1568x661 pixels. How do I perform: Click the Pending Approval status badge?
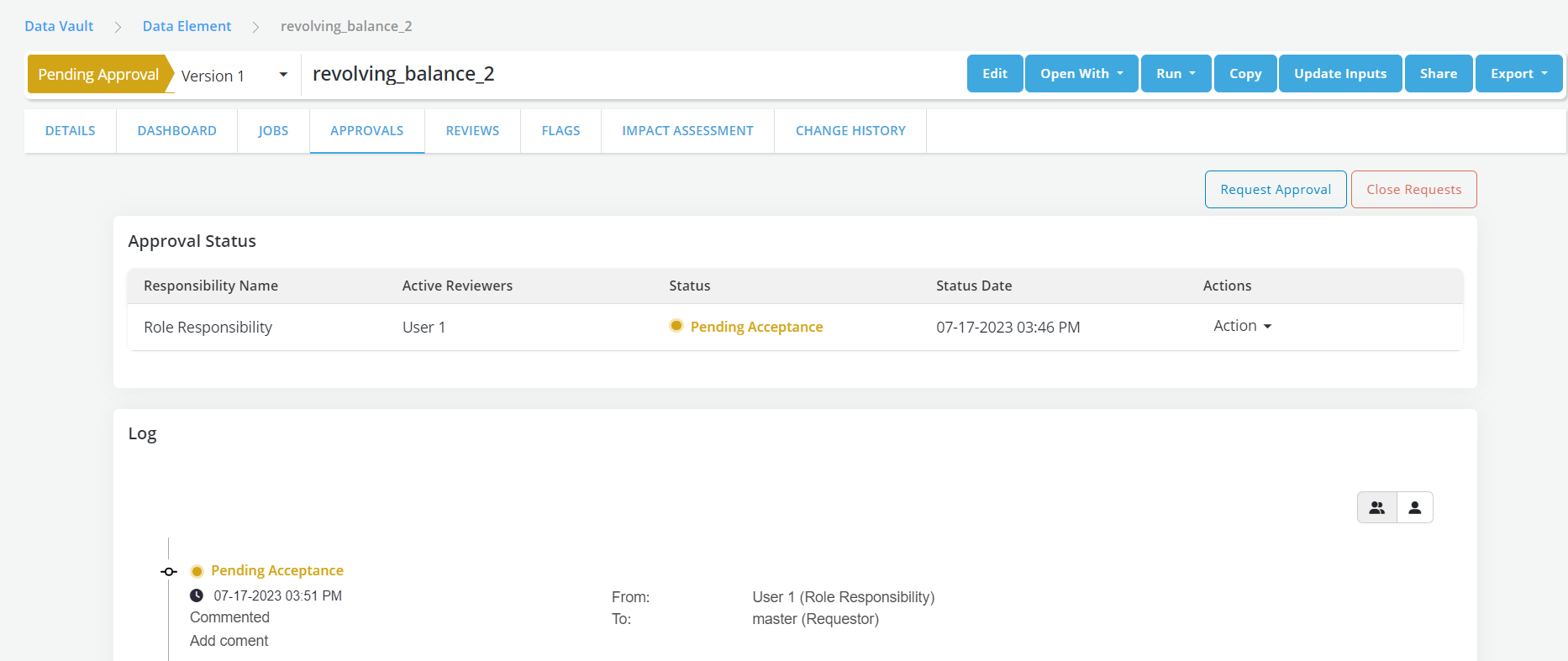point(98,75)
